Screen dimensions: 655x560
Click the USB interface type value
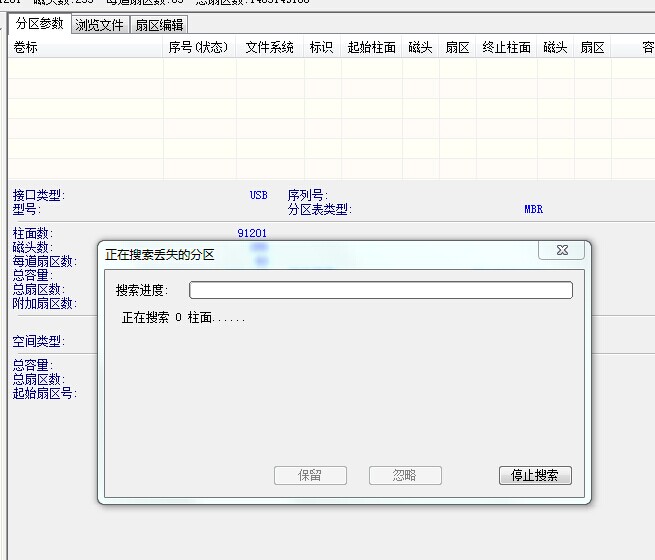pos(259,195)
